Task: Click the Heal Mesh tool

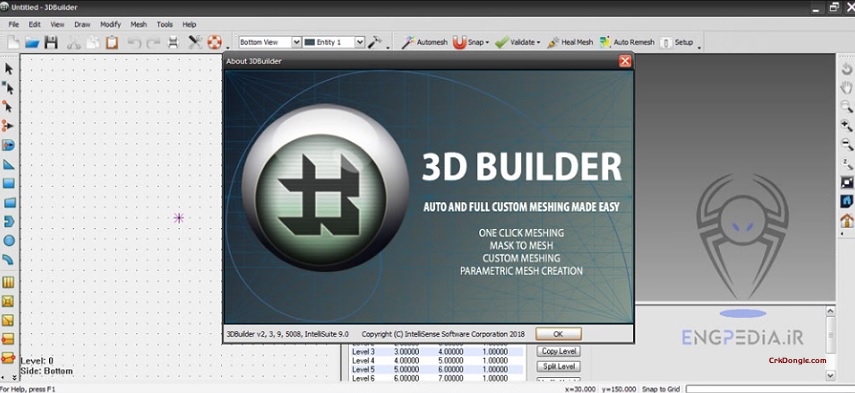Action: (x=570, y=42)
